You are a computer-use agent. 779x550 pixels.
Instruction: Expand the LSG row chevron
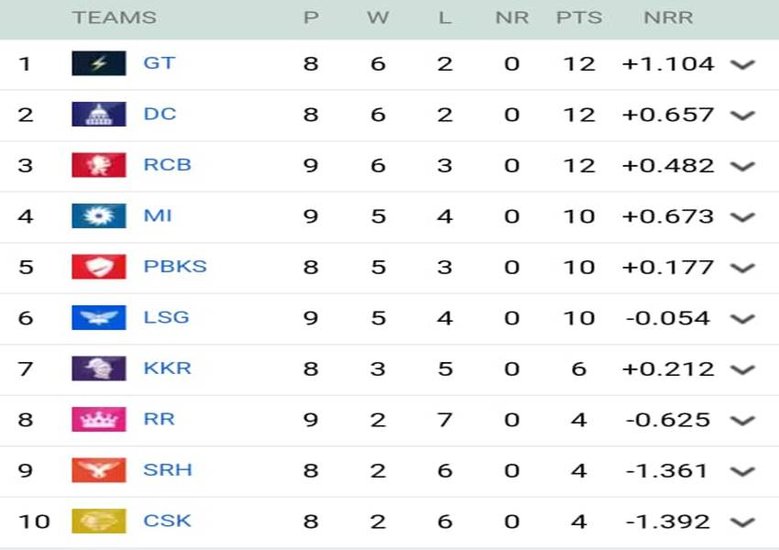click(743, 318)
